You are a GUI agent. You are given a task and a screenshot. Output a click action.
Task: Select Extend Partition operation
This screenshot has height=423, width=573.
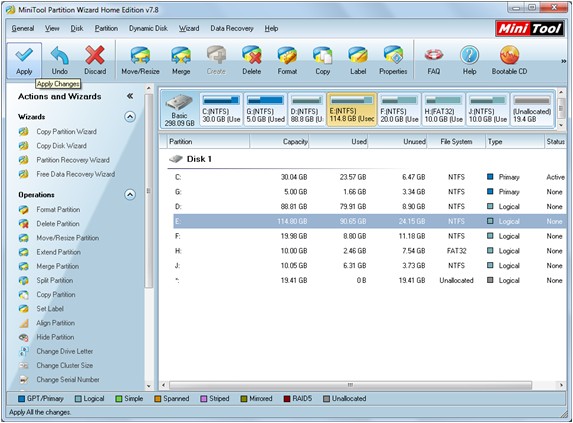[58, 252]
